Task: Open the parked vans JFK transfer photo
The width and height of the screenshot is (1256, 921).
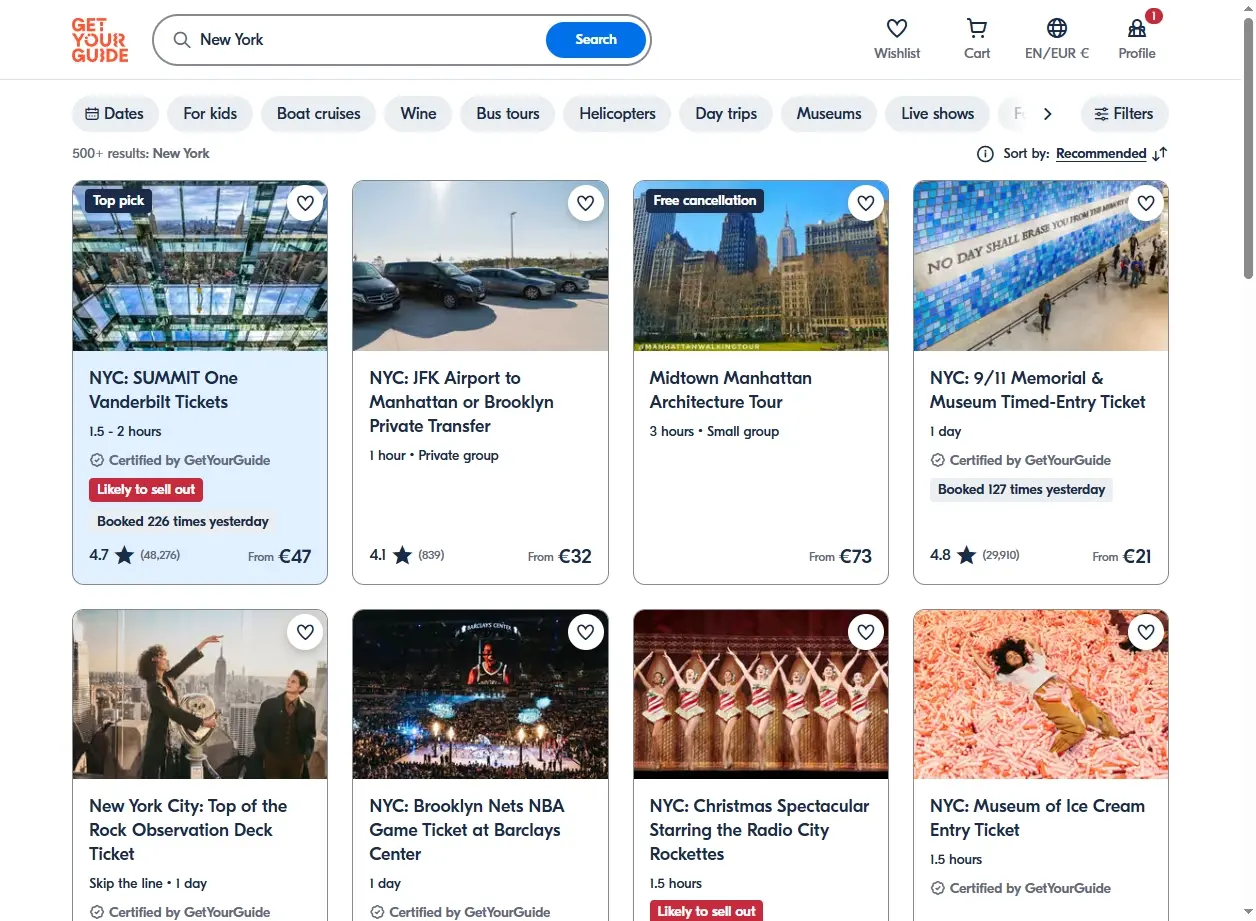Action: [480, 266]
